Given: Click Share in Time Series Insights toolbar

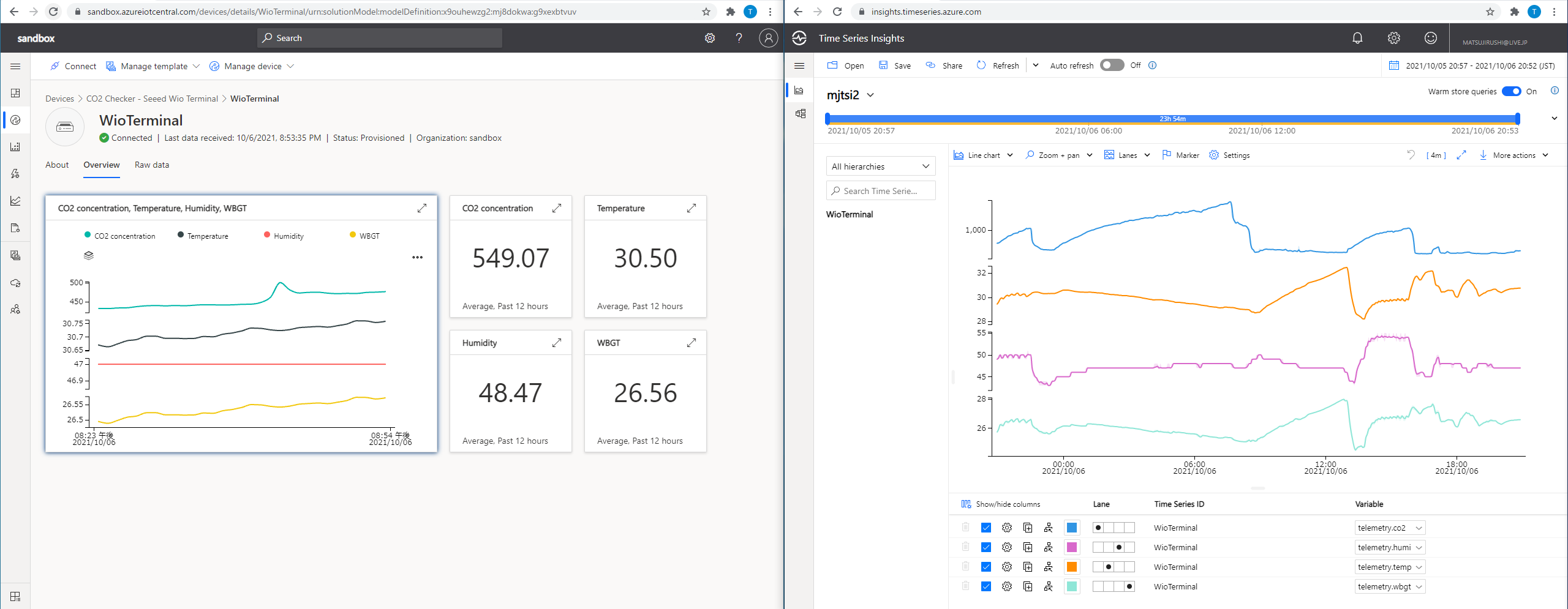Looking at the screenshot, I should [944, 65].
